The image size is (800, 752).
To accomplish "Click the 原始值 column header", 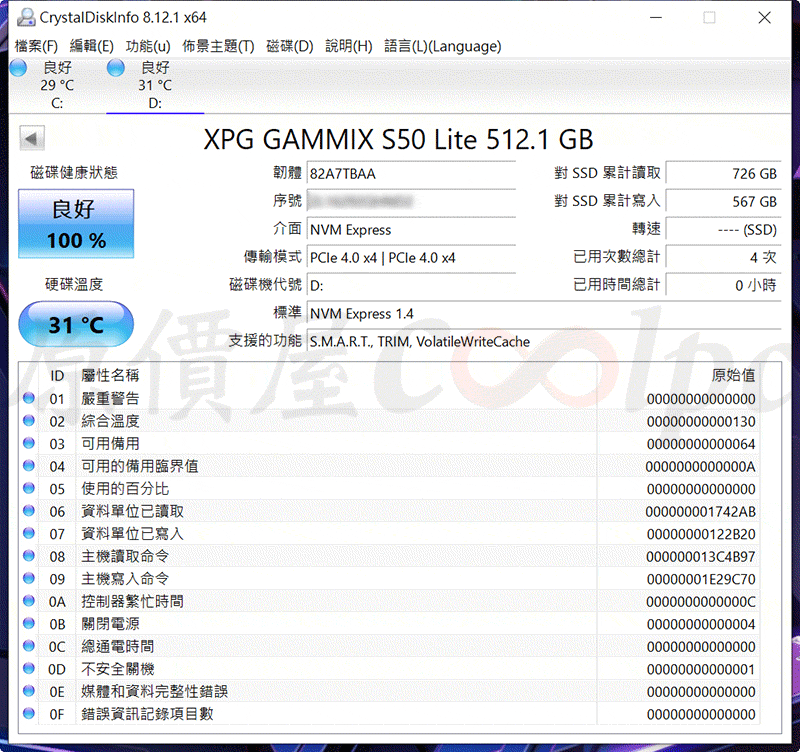I will [734, 375].
